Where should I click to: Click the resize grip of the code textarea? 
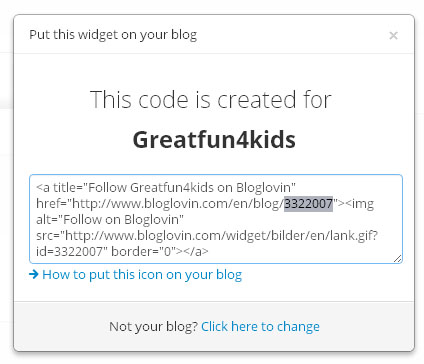pyautogui.click(x=397, y=259)
